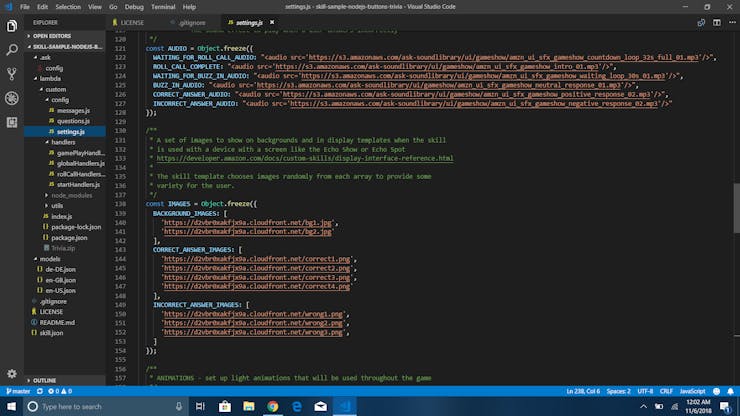Open changes icon in editor title bar

[701, 22]
